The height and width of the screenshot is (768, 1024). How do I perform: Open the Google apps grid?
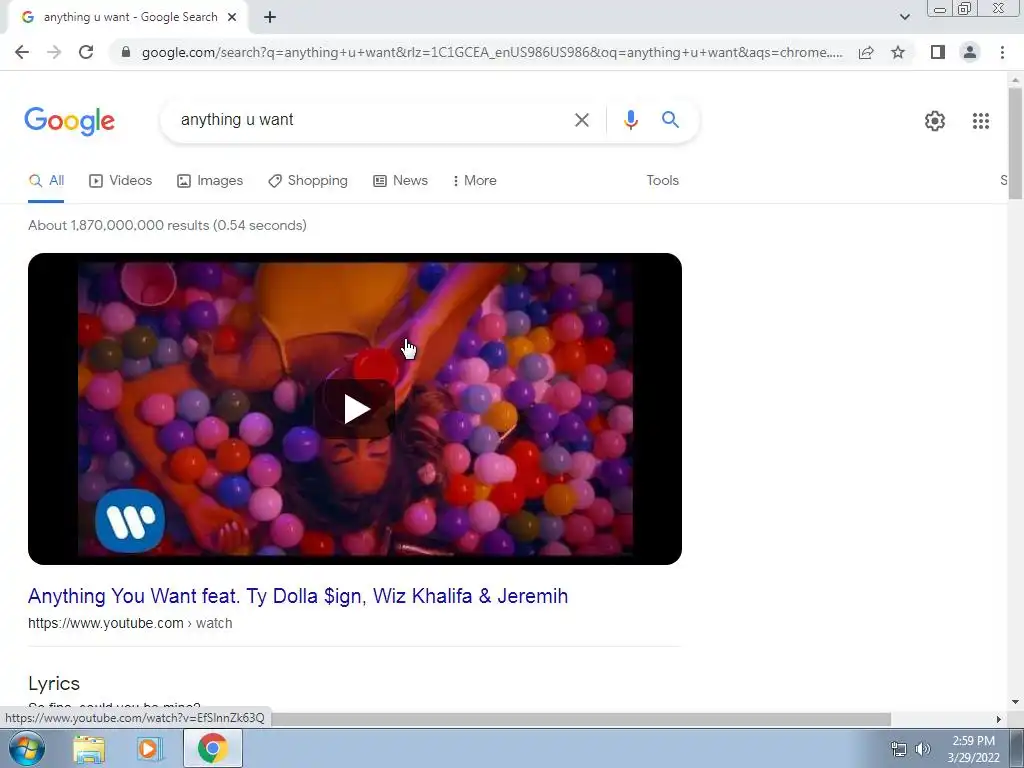(x=980, y=121)
